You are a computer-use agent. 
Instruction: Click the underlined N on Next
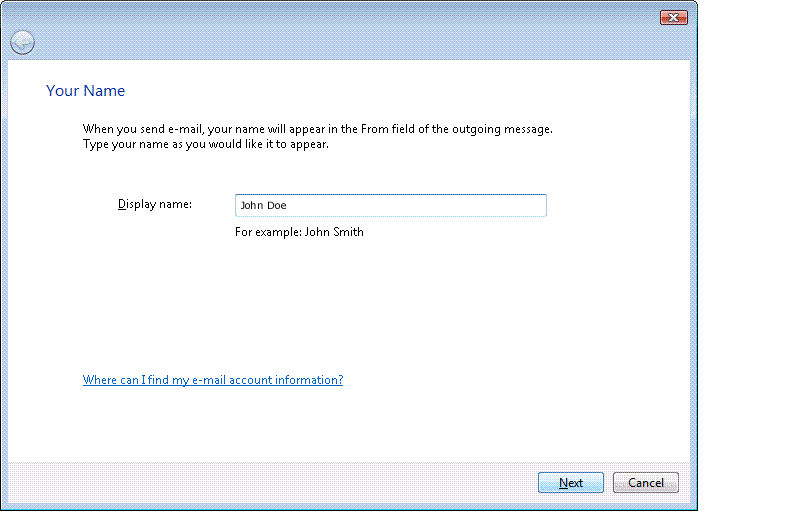click(x=563, y=483)
